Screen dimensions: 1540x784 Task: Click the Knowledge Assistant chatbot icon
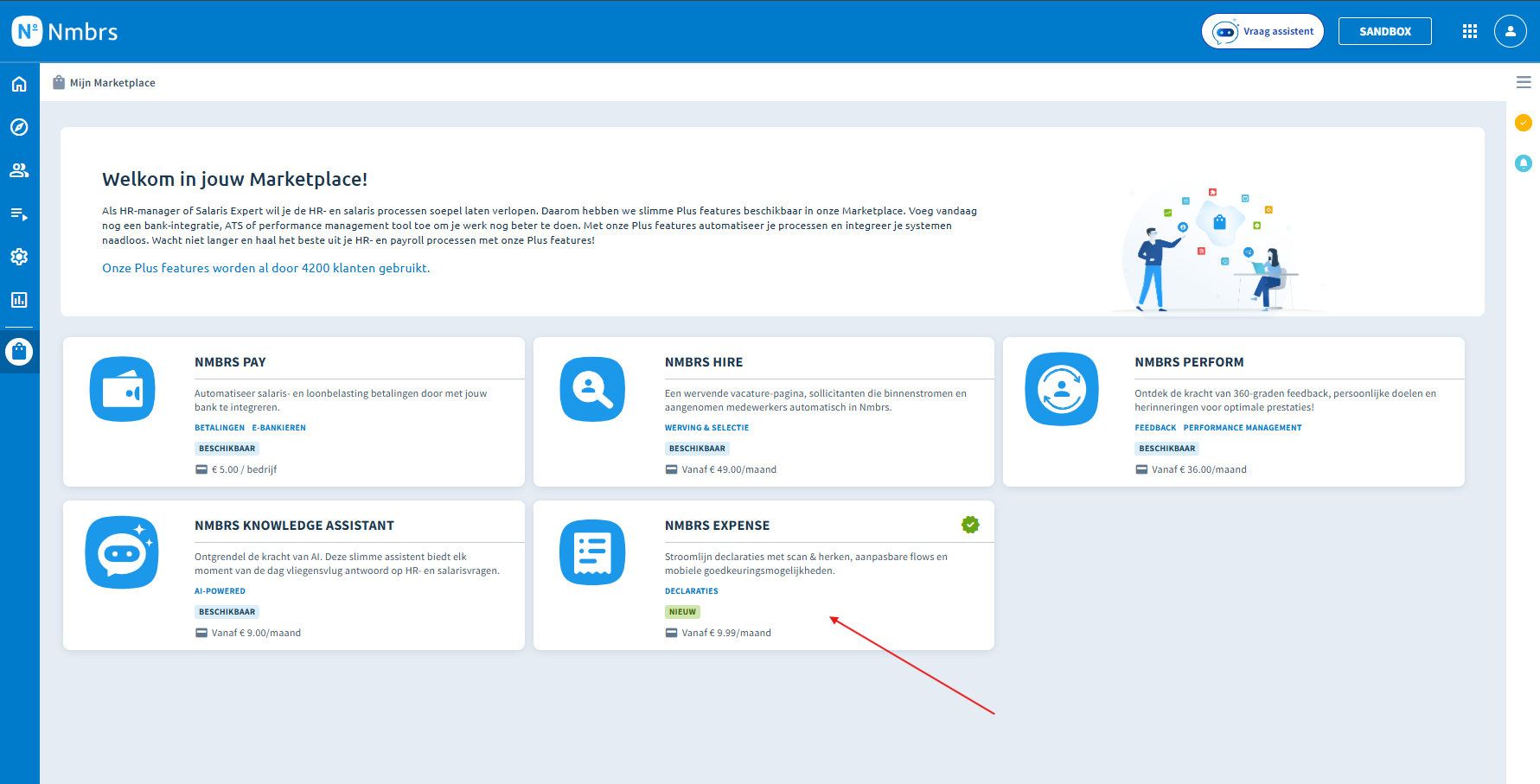pos(122,552)
